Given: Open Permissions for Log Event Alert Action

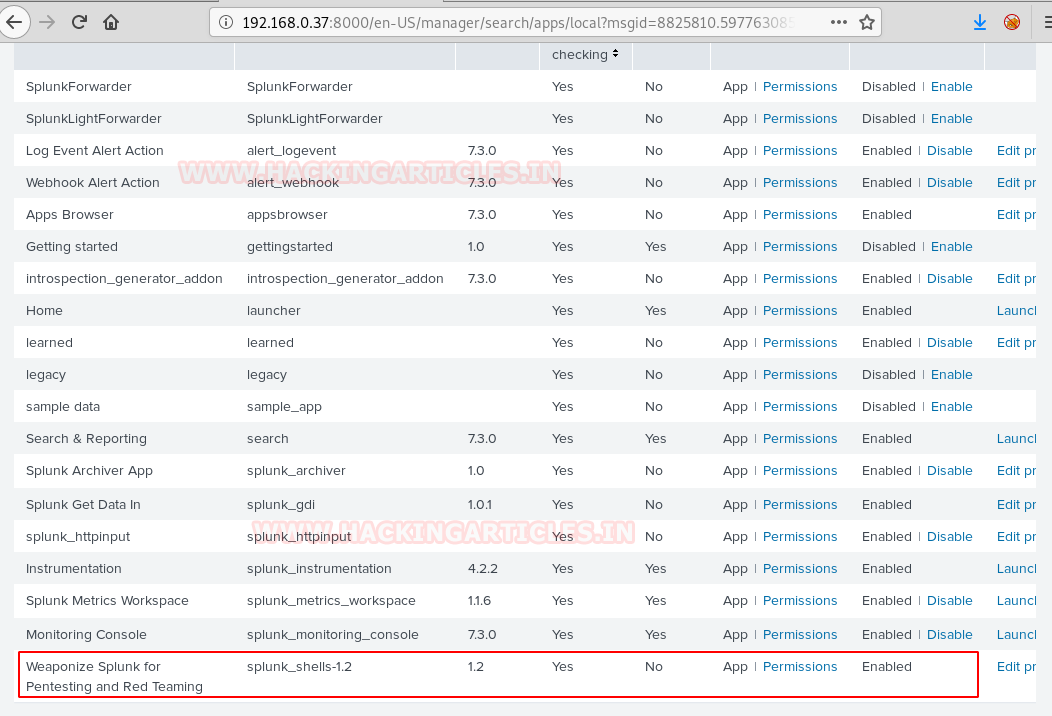Looking at the screenshot, I should tap(800, 151).
